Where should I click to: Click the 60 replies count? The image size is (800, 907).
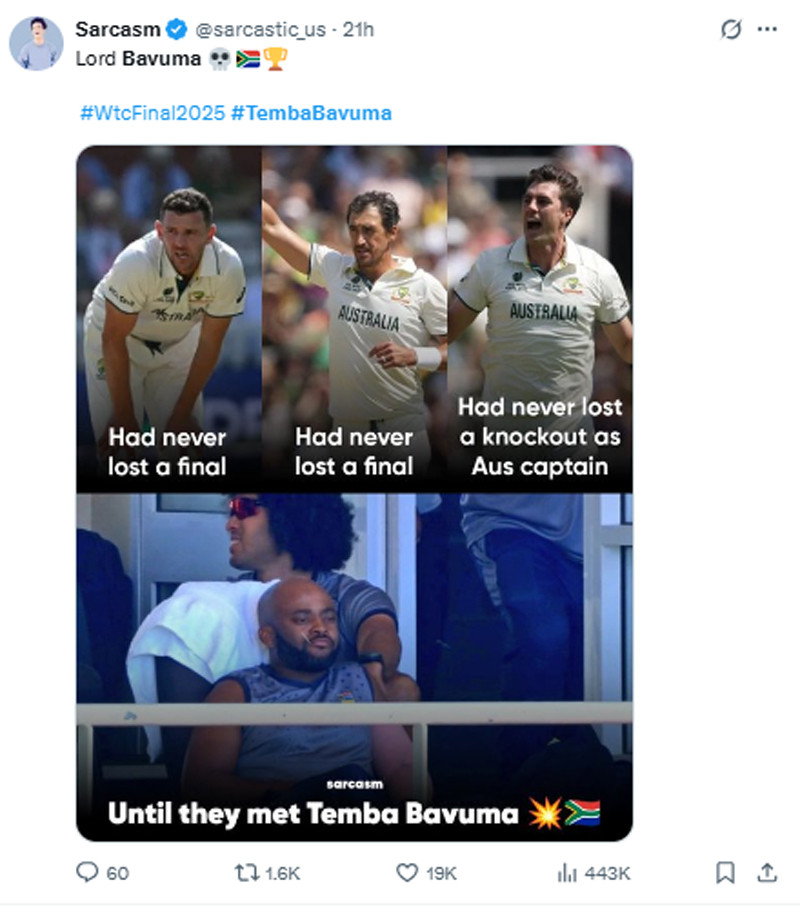coord(117,873)
